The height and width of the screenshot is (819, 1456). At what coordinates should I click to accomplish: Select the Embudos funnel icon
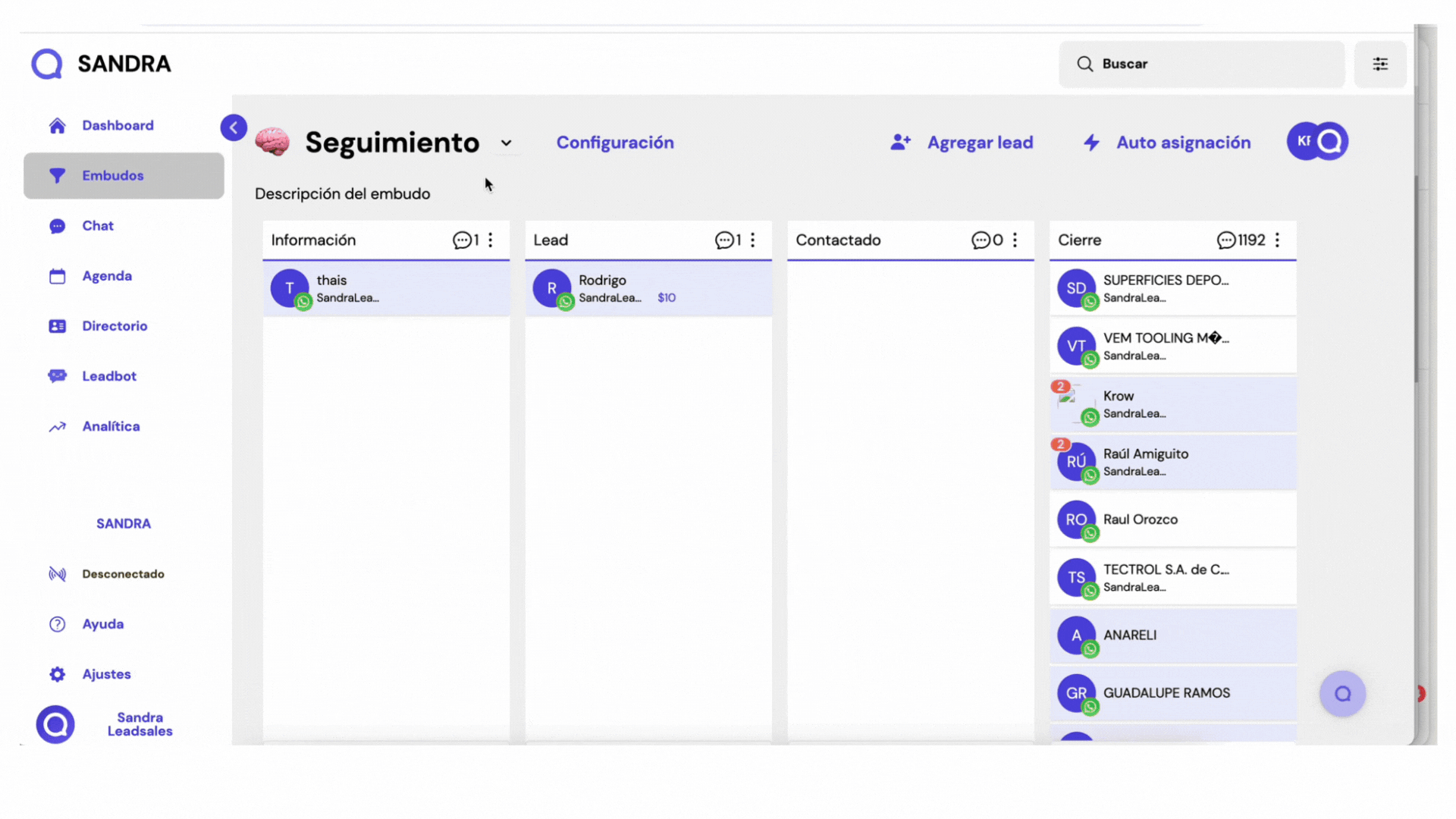pos(57,176)
